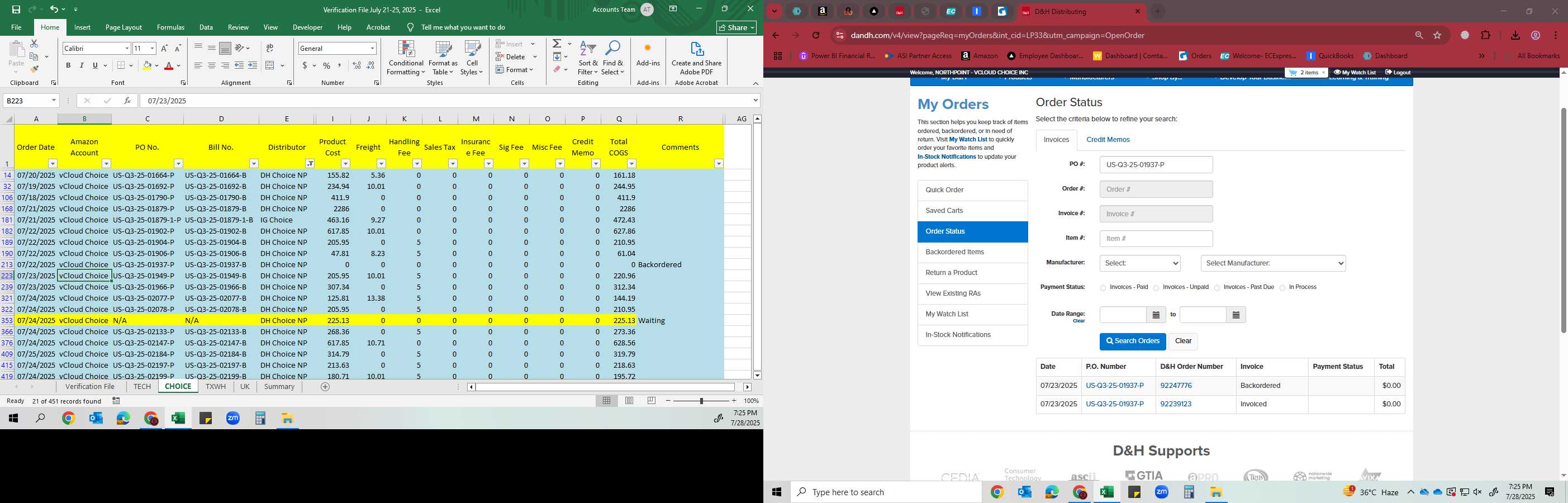Switch to the Summary sheet tab
Screen dimensions: 1568x503
[x=279, y=387]
